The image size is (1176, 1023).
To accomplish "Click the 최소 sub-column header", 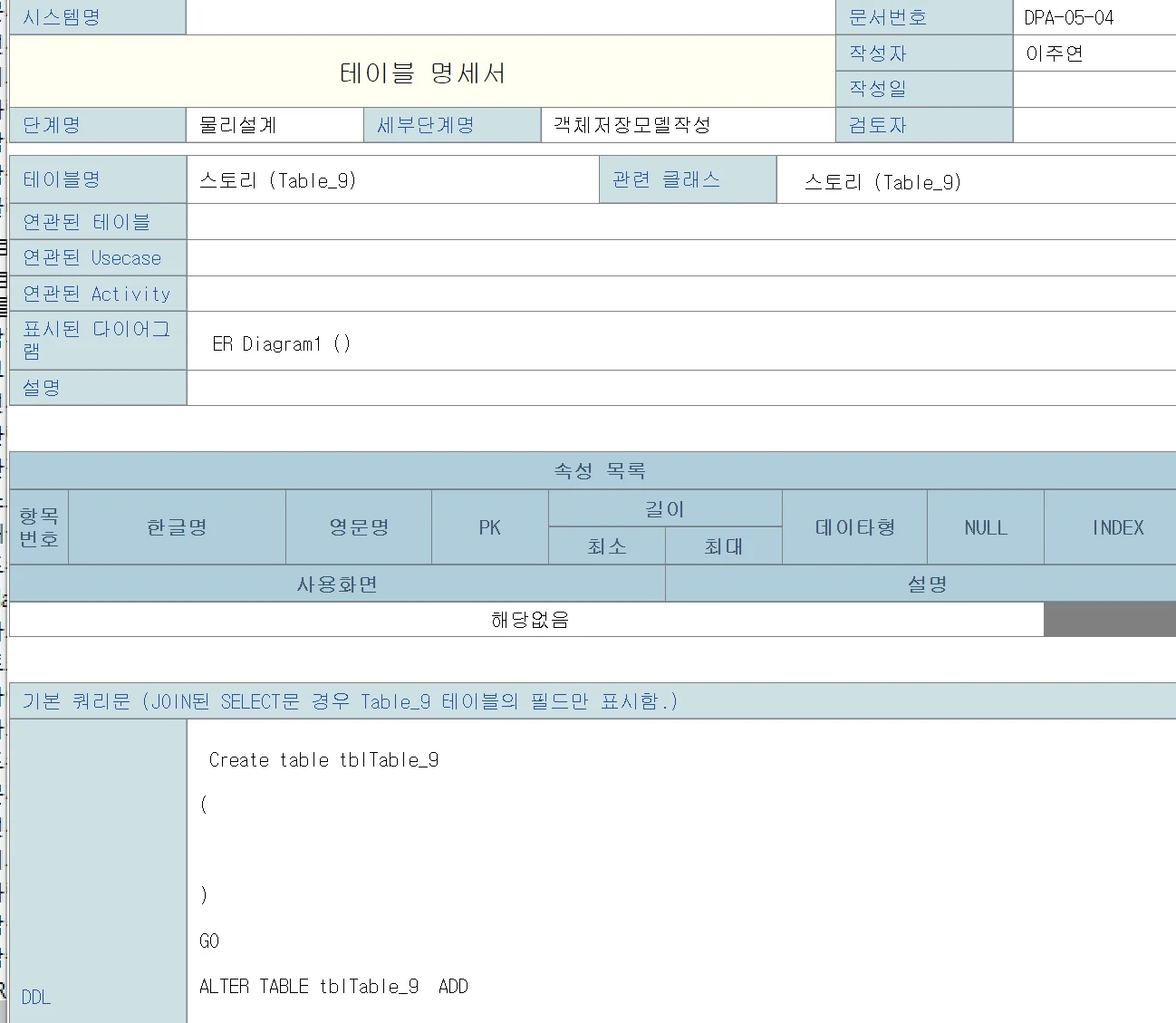I will 607,546.
